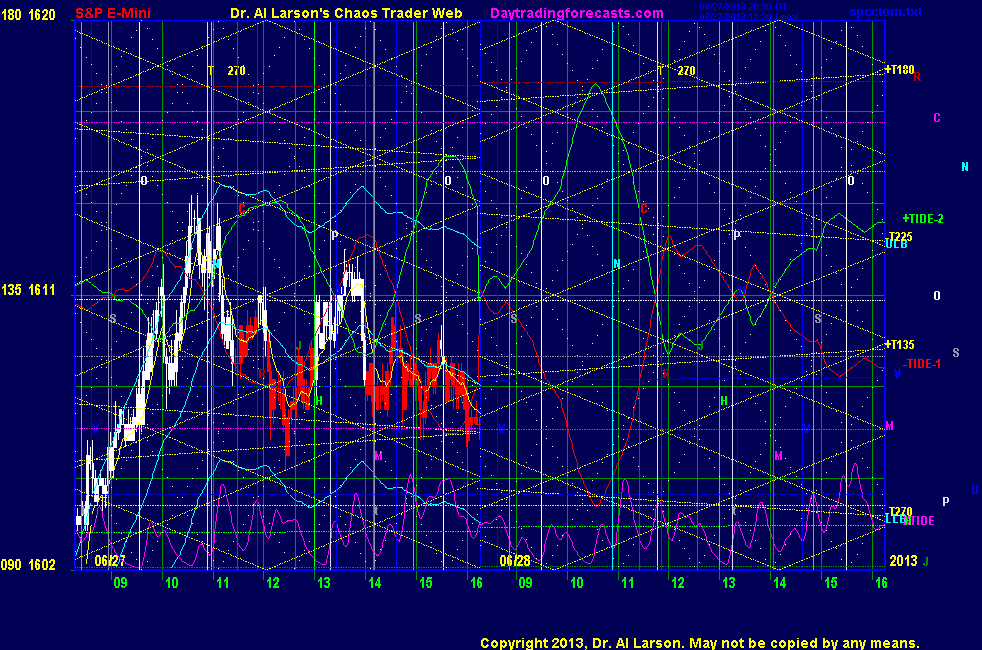This screenshot has width=982, height=650.
Task: Click the magenta XTIDE label
Action: tap(919, 521)
